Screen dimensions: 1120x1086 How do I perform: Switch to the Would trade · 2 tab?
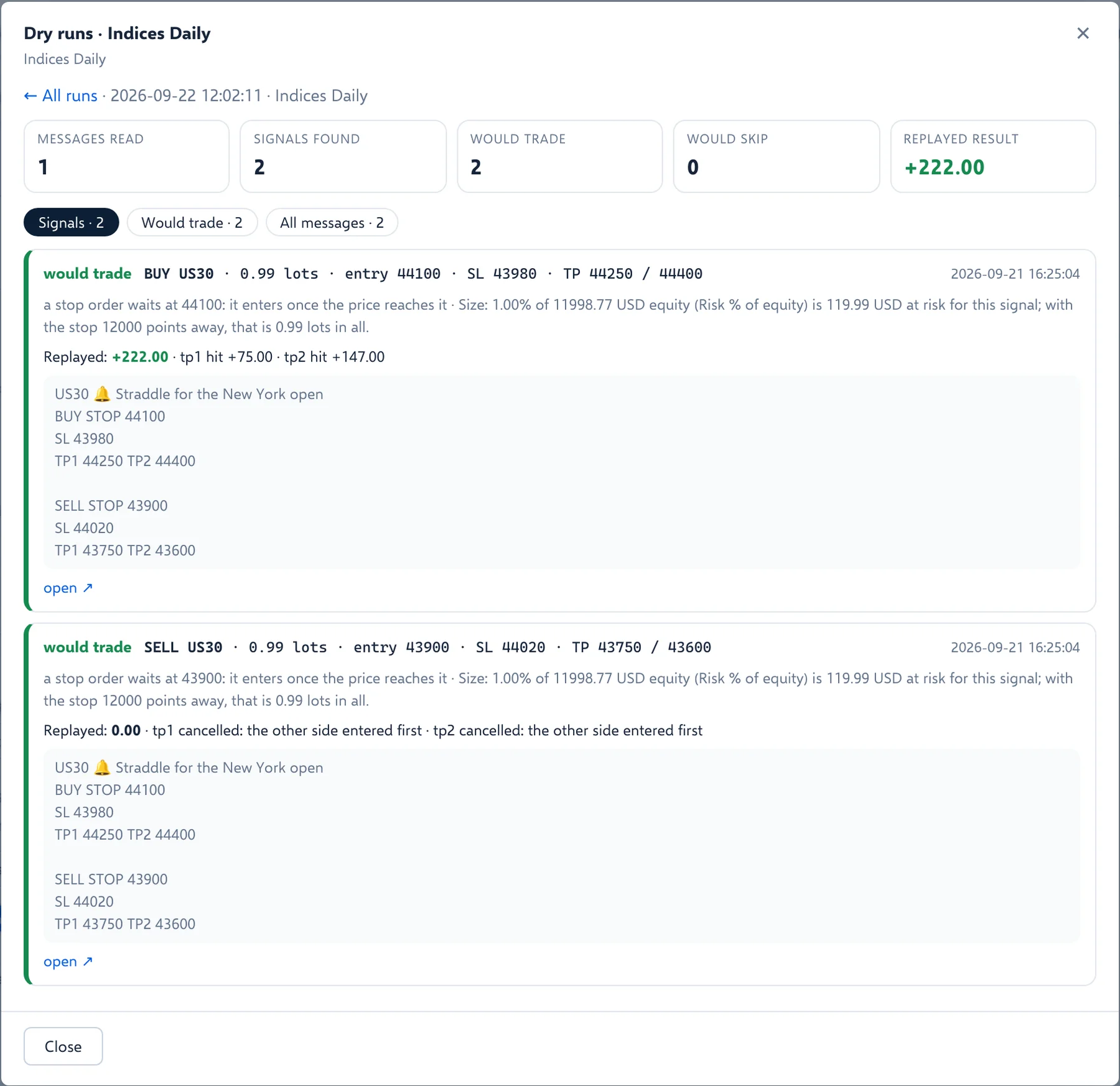[192, 223]
